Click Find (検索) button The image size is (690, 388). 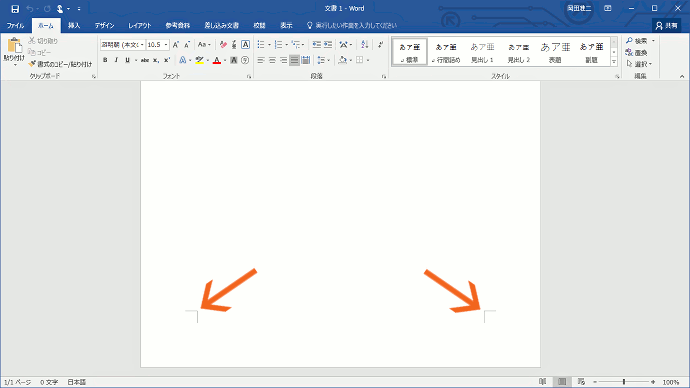[637, 41]
